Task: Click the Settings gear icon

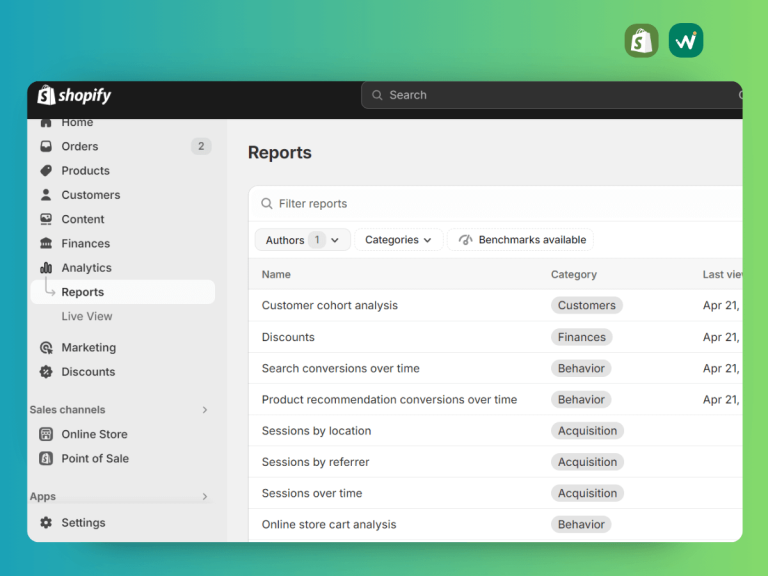Action: 46,523
